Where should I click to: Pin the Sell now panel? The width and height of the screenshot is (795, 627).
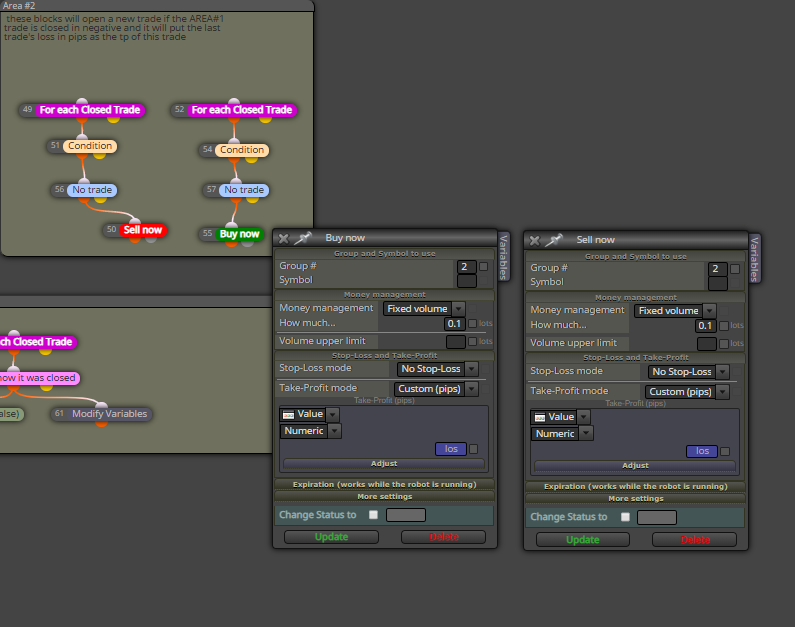pos(554,240)
